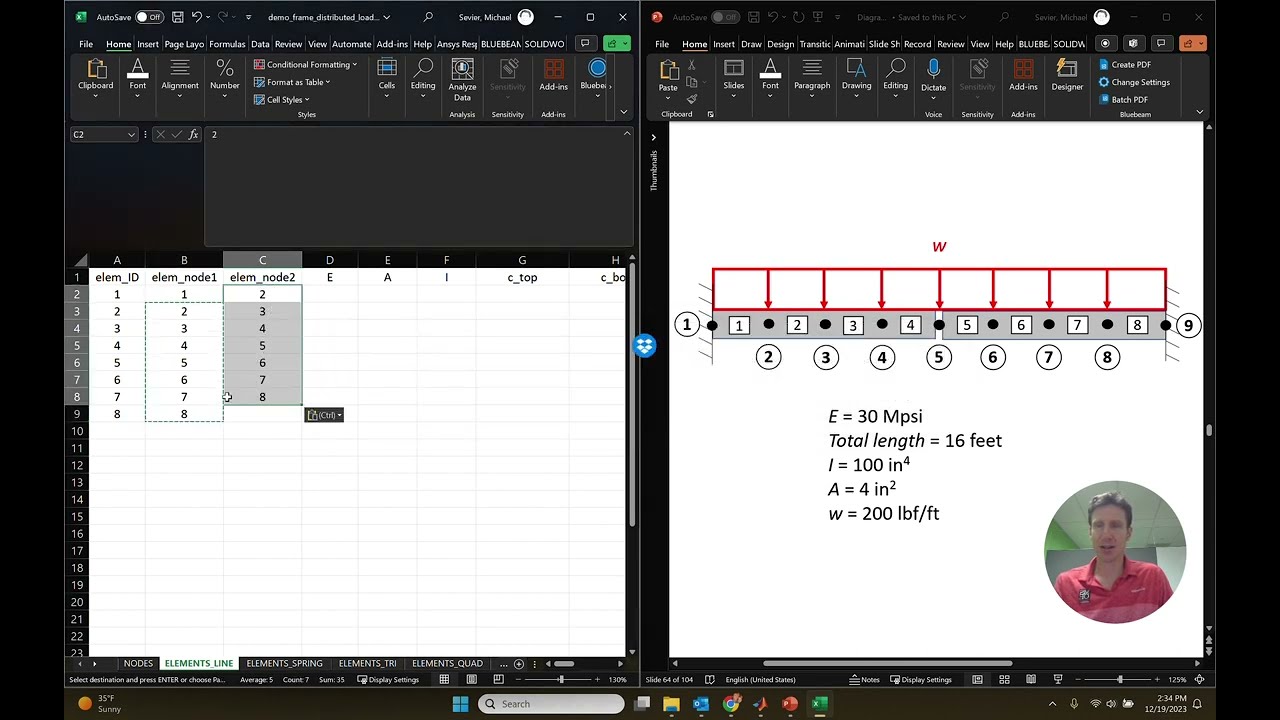Open the NODES worksheet tab

click(138, 663)
